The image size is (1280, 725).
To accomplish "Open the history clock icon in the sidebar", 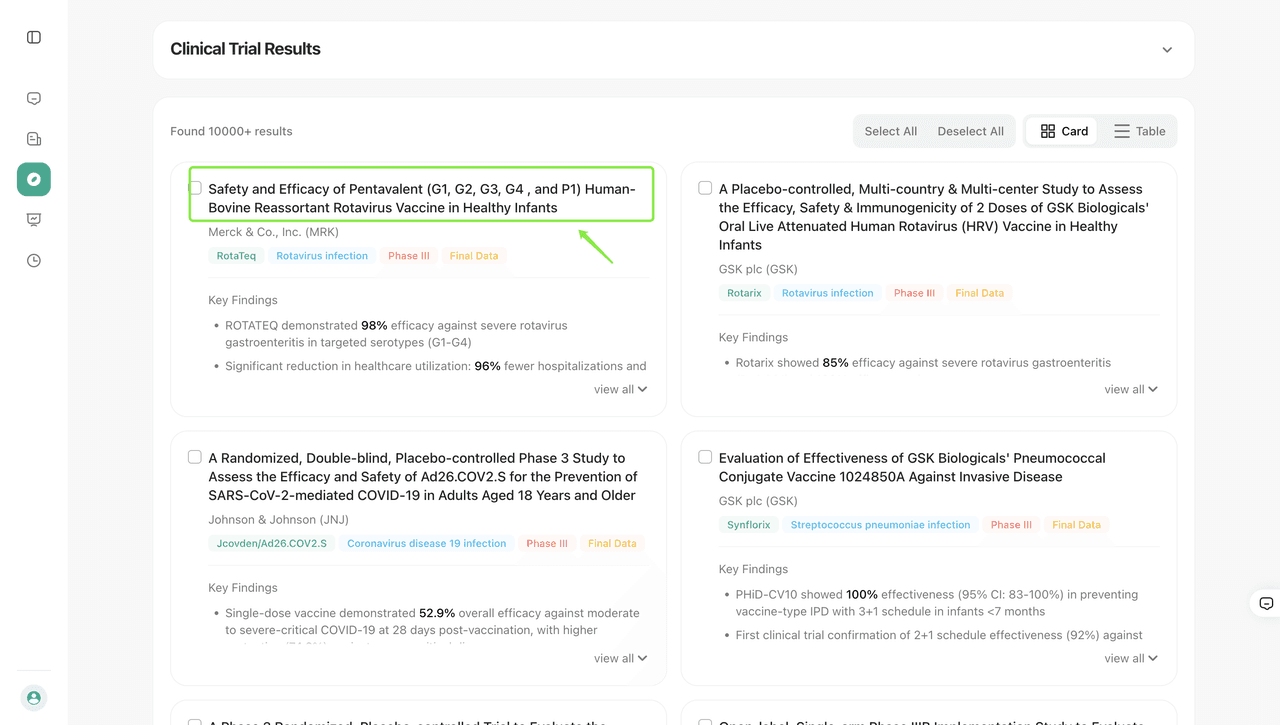I will (33, 260).
